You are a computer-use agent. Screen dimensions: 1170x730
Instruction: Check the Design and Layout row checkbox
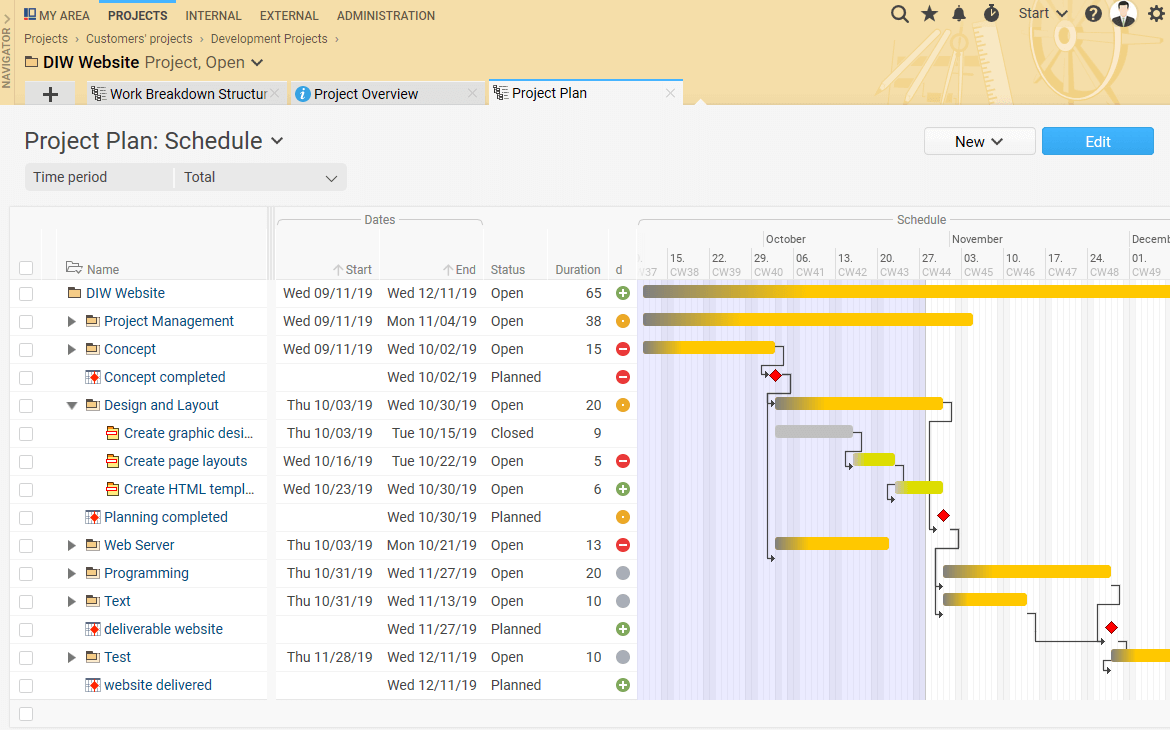click(x=26, y=405)
